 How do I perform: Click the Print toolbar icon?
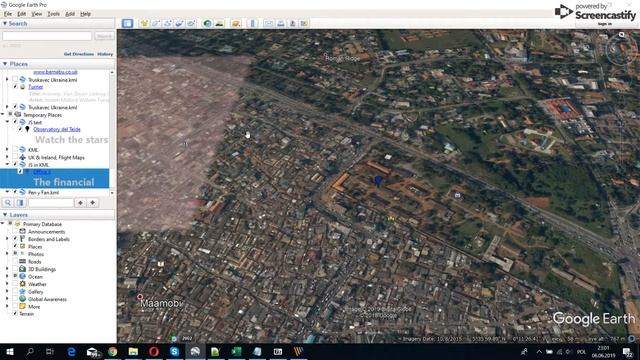pos(280,23)
